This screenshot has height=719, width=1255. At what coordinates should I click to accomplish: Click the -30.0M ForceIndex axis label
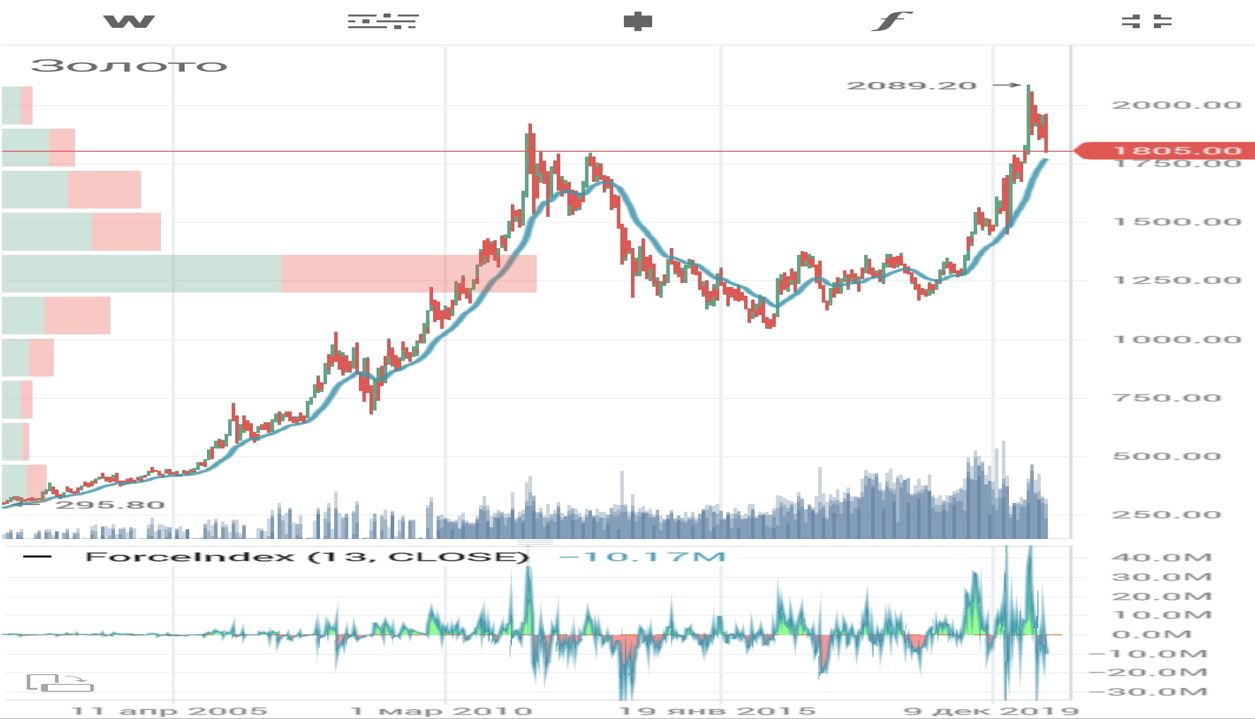(1152, 692)
